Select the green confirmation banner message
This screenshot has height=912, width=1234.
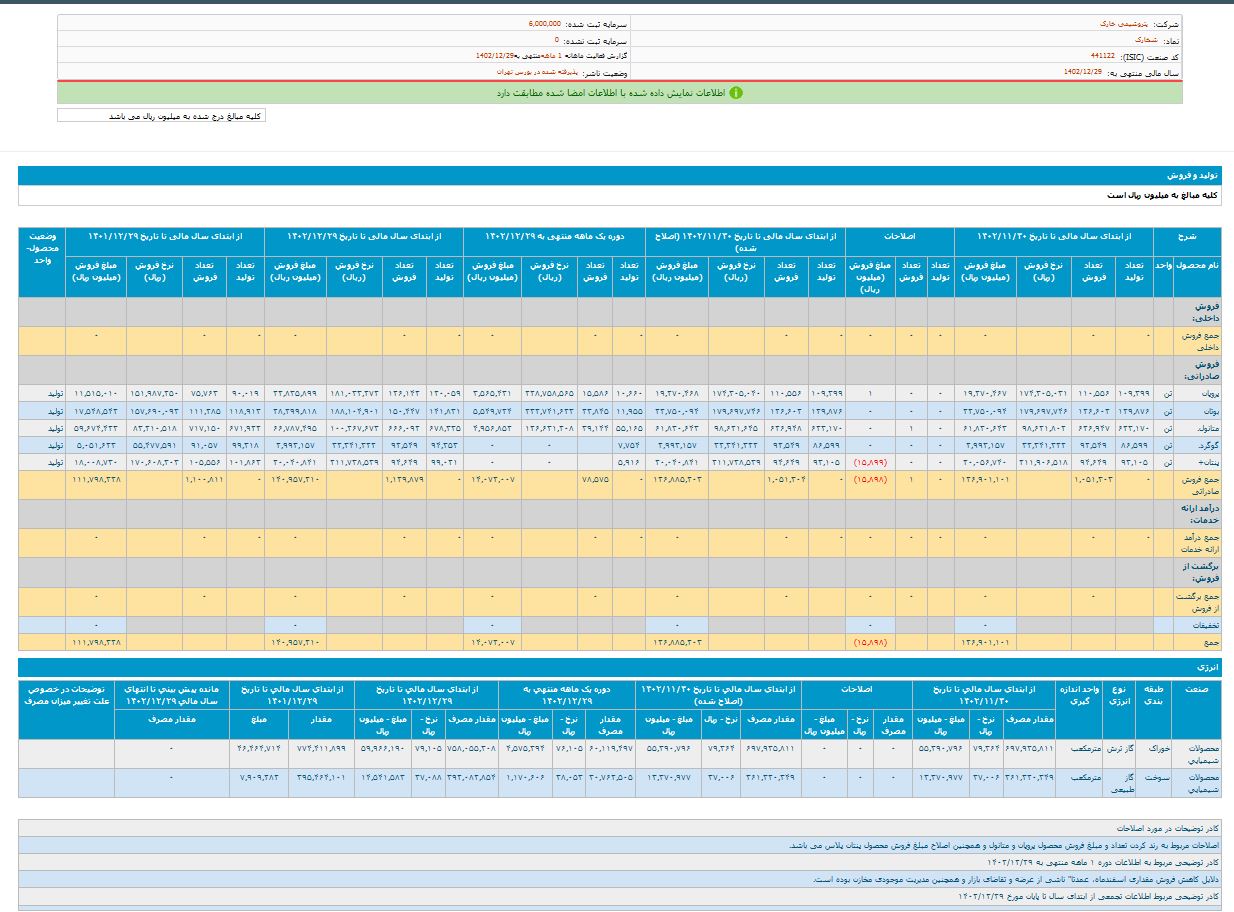(611, 93)
